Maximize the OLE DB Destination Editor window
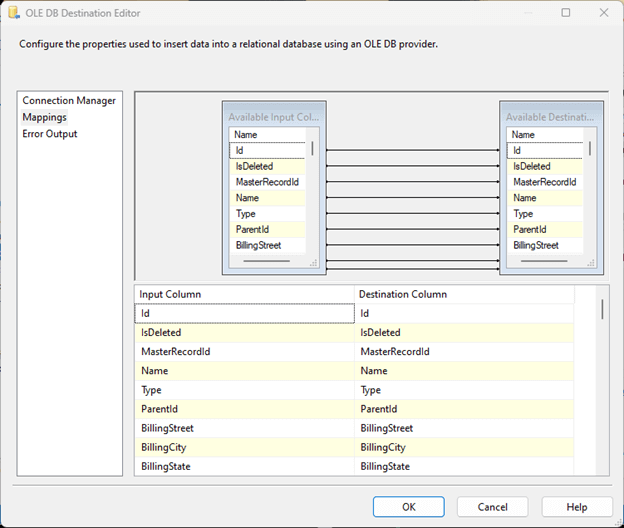 click(566, 13)
